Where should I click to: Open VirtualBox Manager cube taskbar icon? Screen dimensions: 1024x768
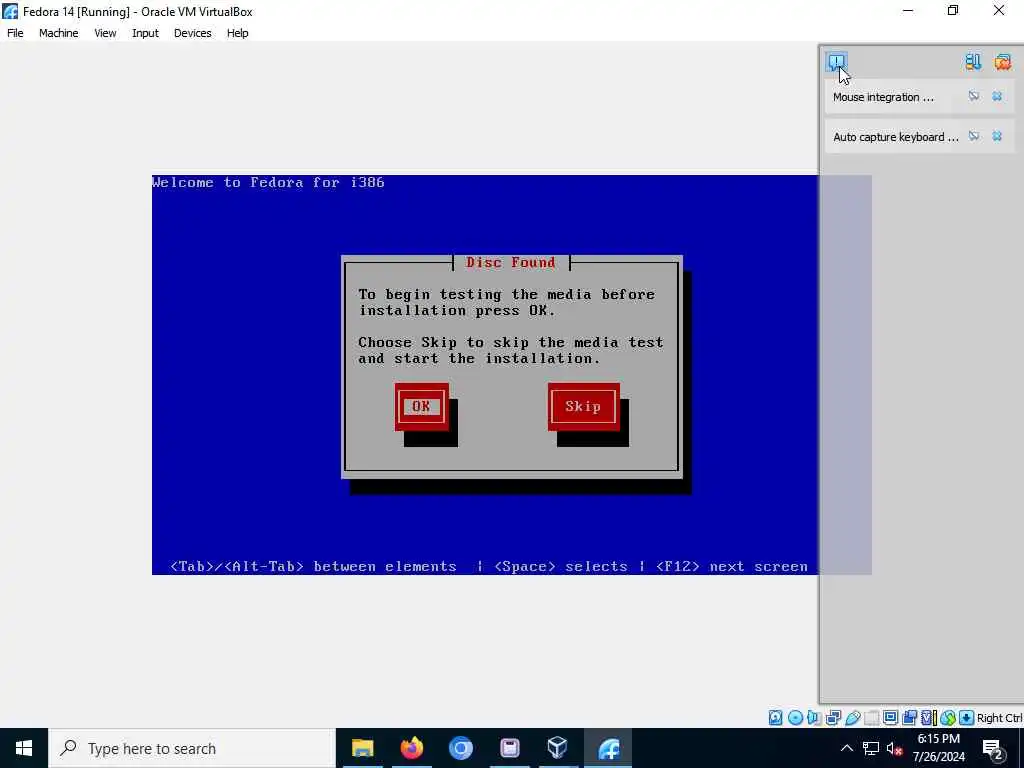coord(558,748)
